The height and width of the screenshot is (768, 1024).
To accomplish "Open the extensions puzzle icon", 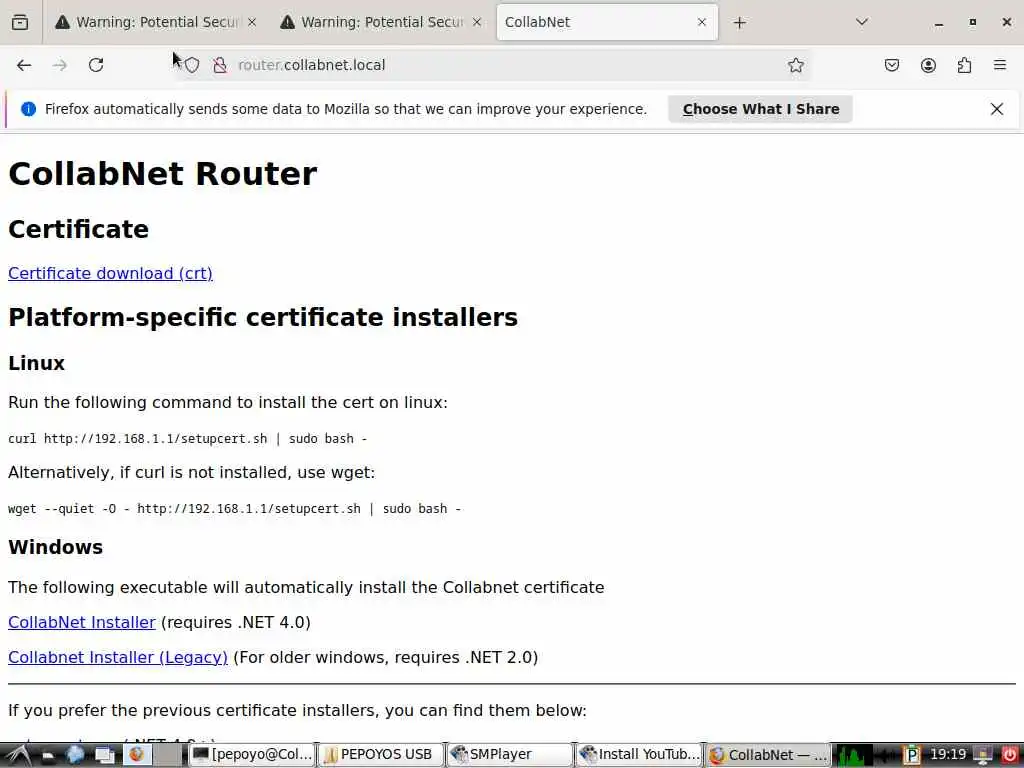I will point(964,65).
